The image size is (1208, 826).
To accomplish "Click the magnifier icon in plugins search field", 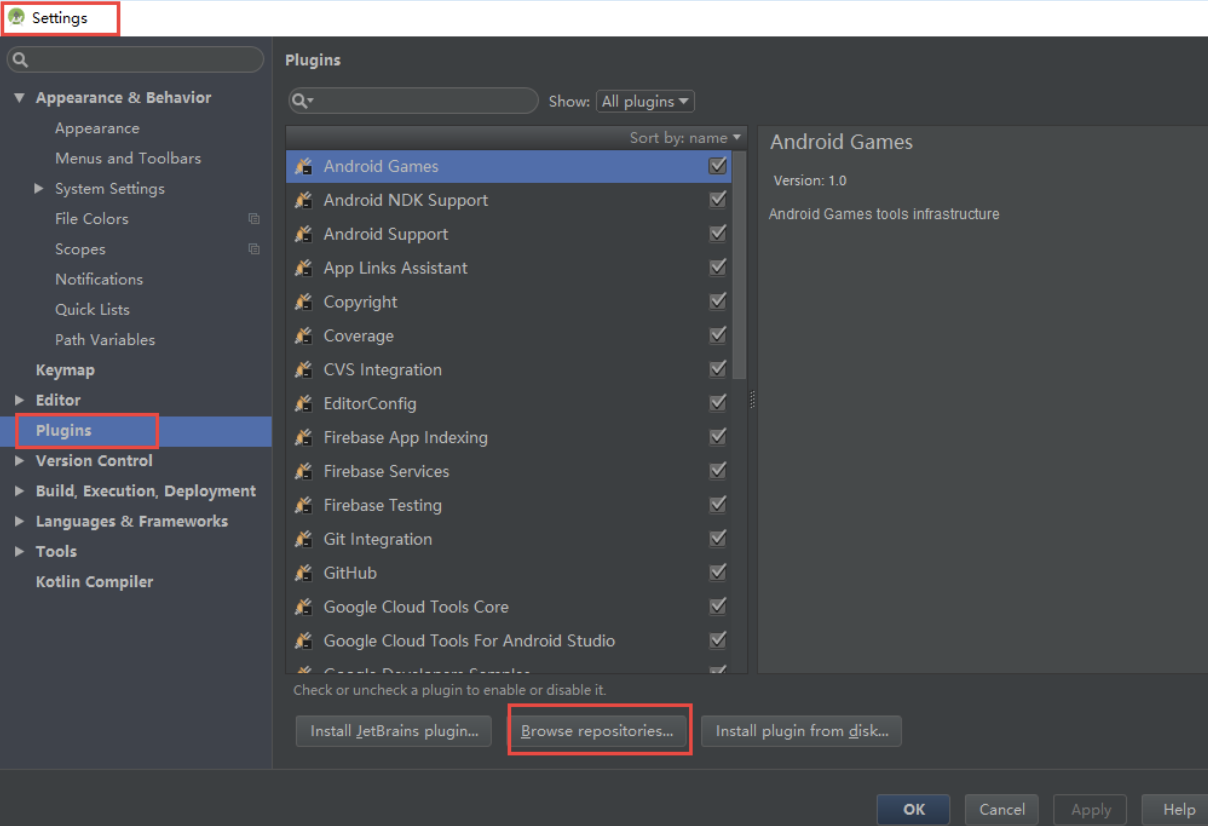I will [x=302, y=101].
